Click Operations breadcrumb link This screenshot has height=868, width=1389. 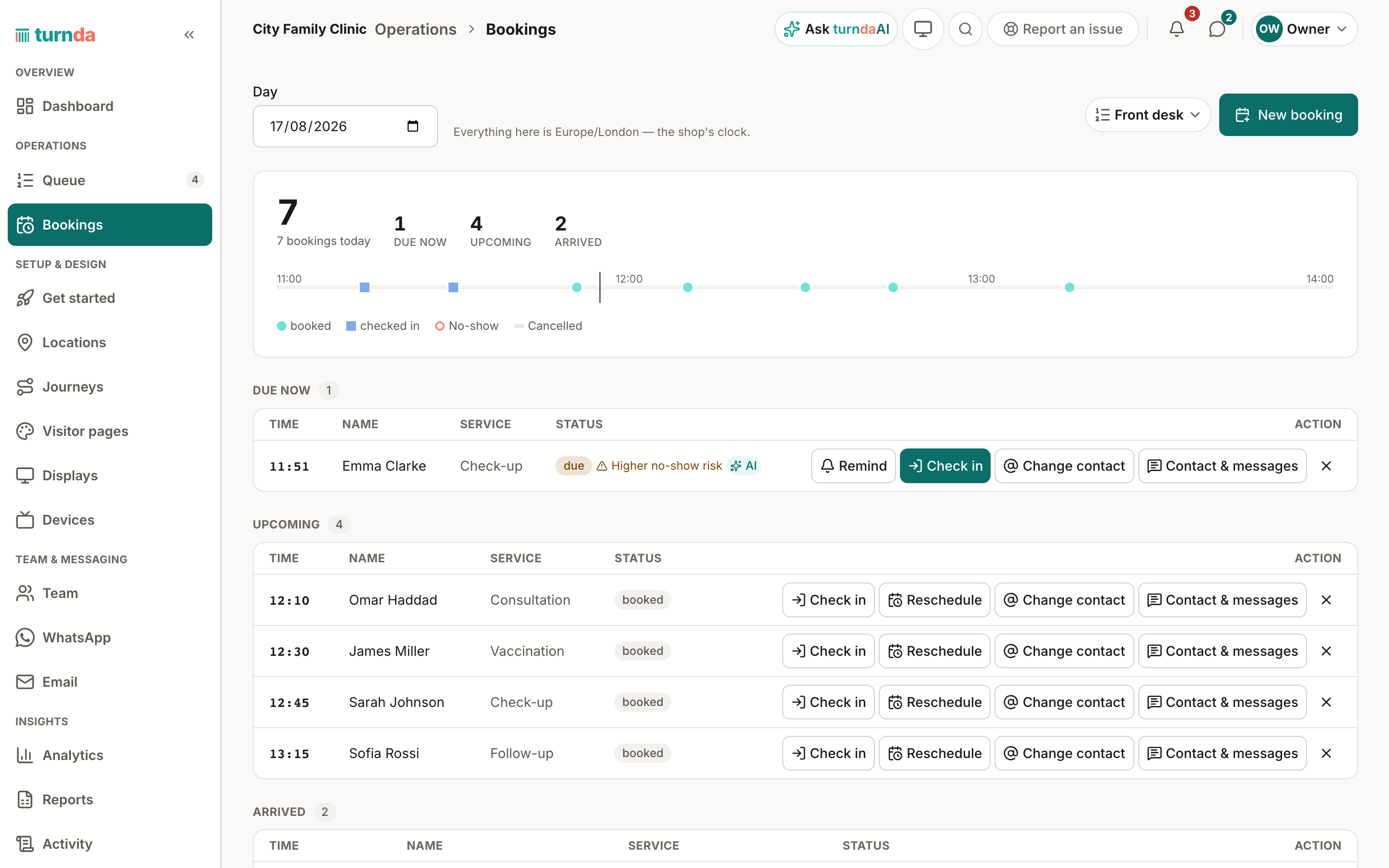click(416, 29)
